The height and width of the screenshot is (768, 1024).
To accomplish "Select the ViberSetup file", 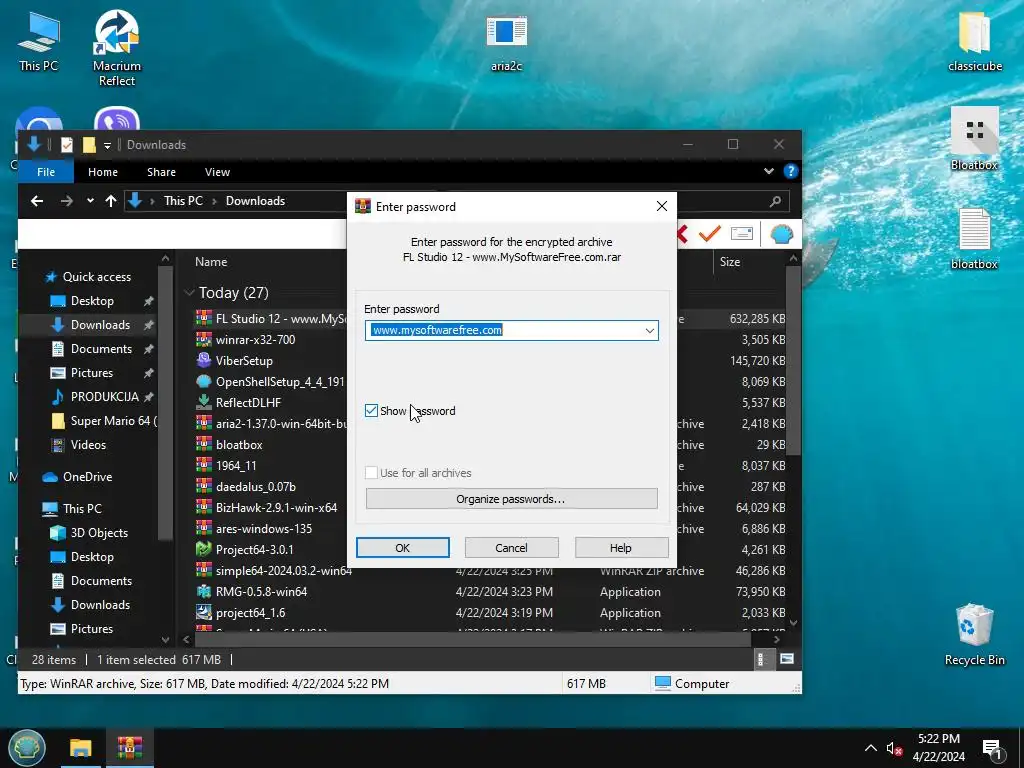I will pyautogui.click(x=244, y=360).
